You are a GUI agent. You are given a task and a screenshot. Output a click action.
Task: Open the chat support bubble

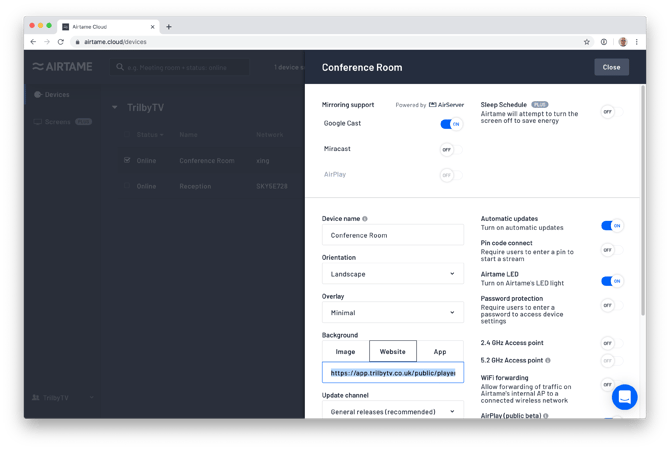click(x=624, y=397)
